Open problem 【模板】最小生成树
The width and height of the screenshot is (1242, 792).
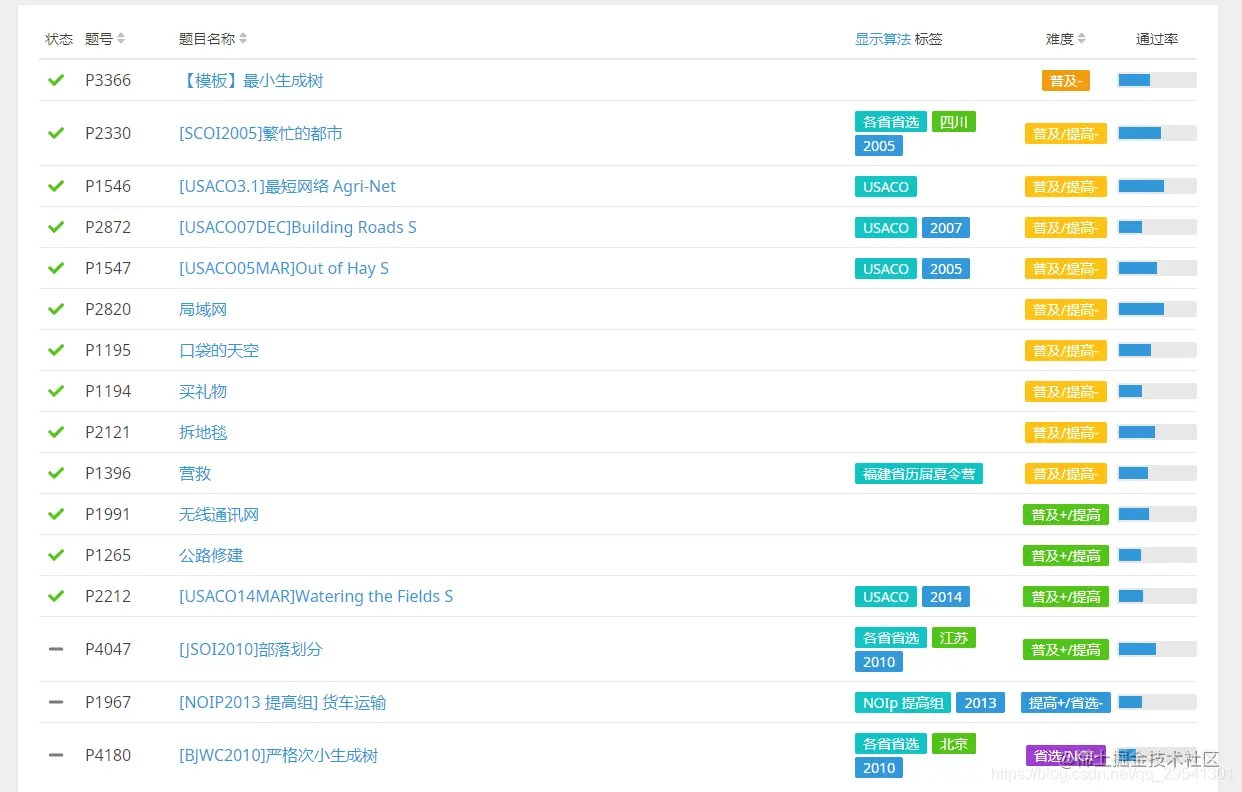251,80
